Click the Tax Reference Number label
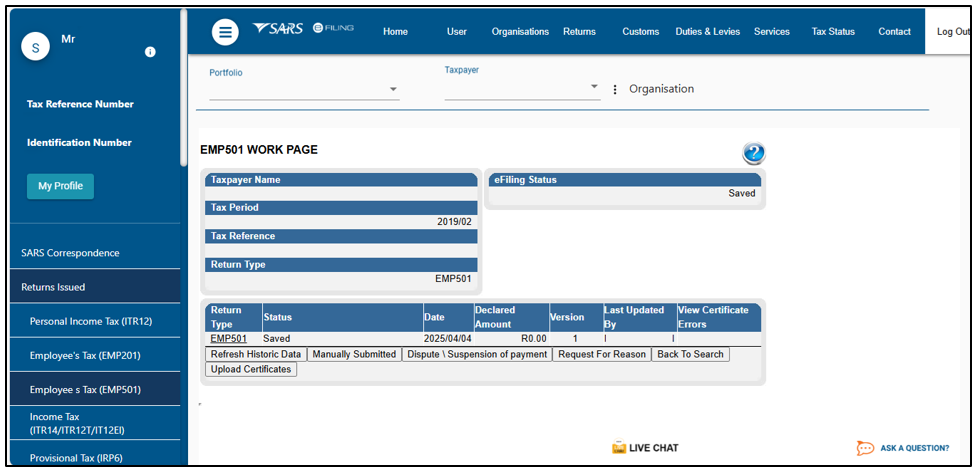 pyautogui.click(x=80, y=104)
